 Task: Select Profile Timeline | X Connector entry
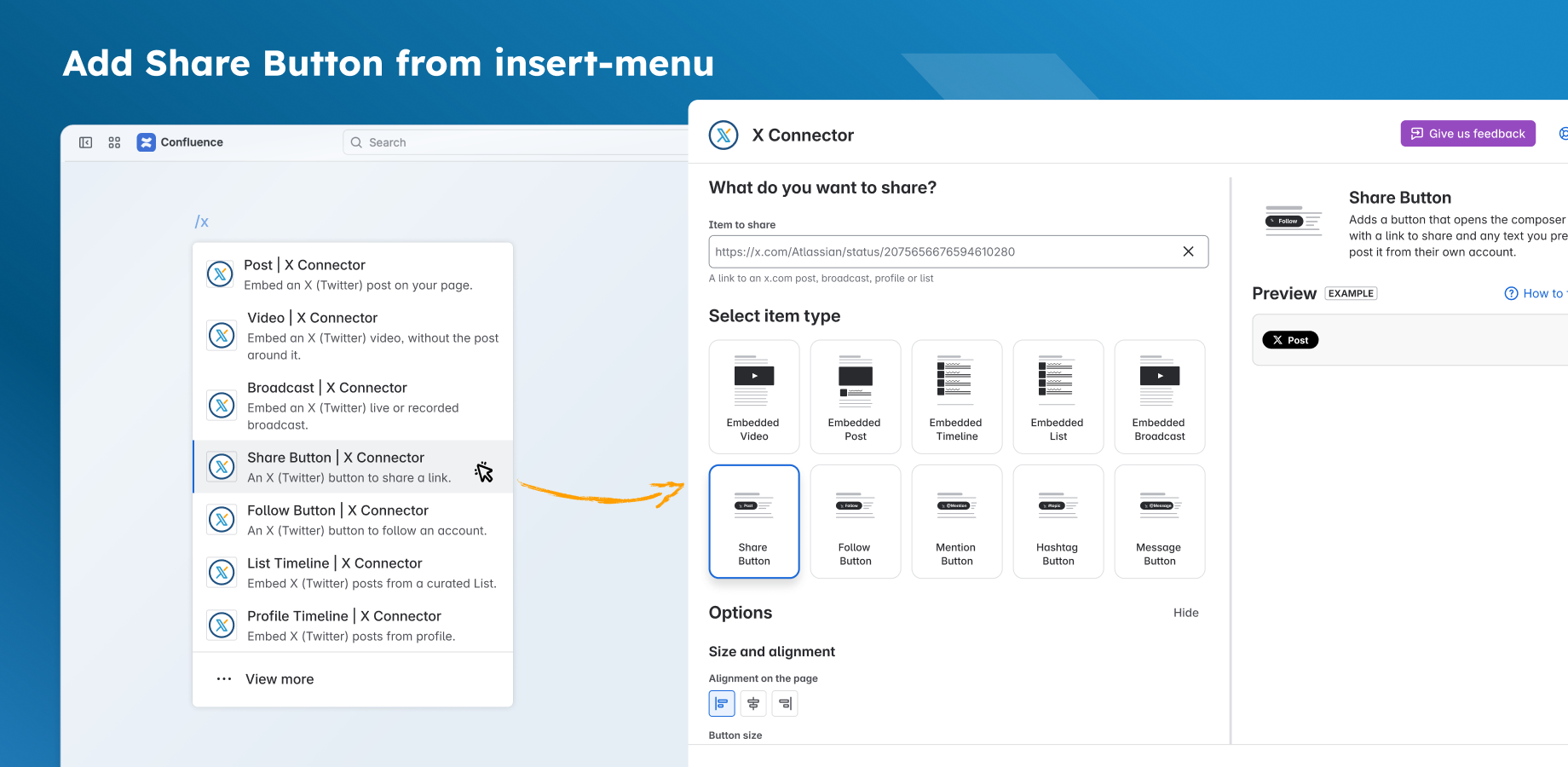[x=353, y=626]
